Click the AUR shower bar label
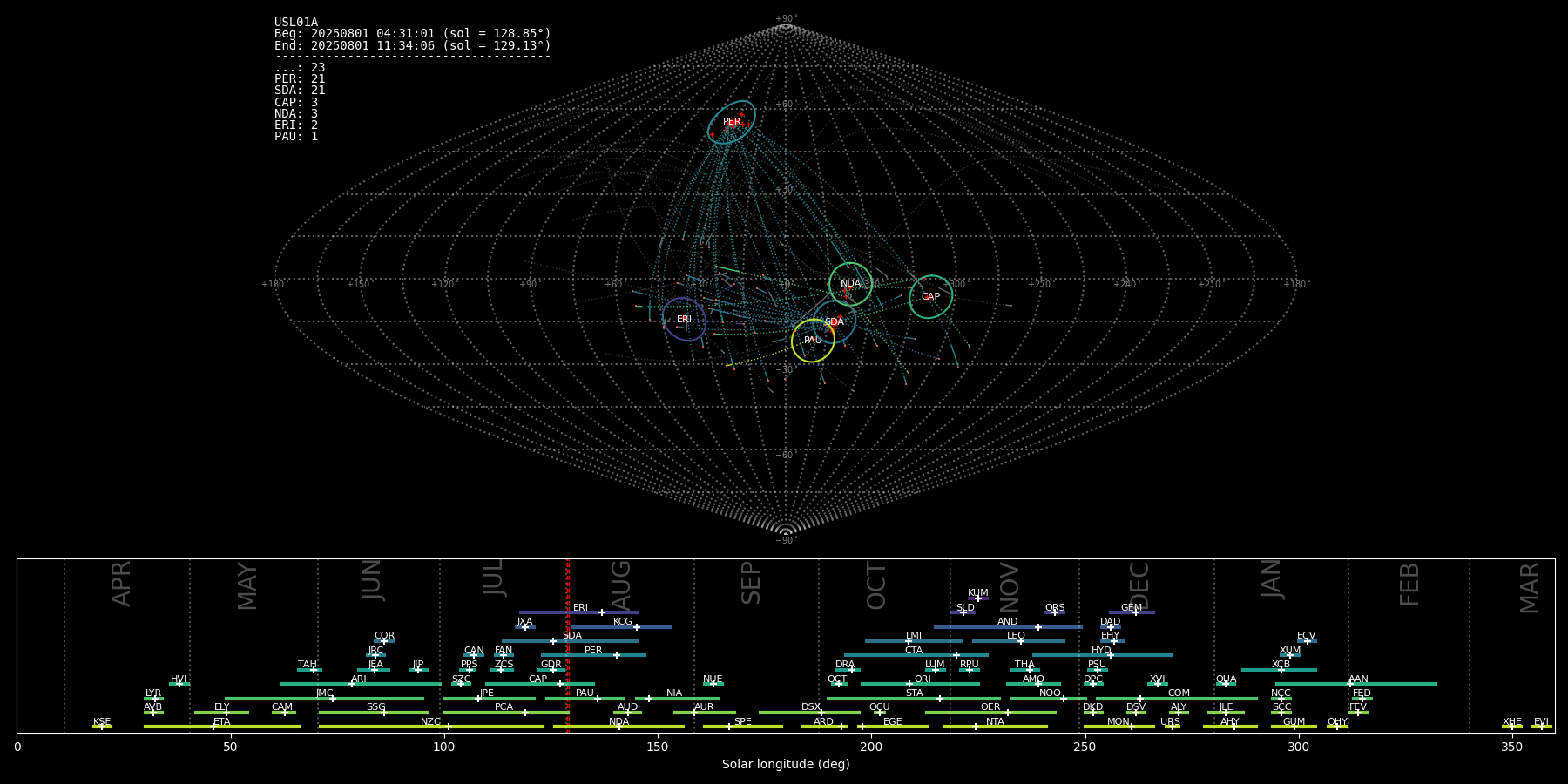 point(704,707)
